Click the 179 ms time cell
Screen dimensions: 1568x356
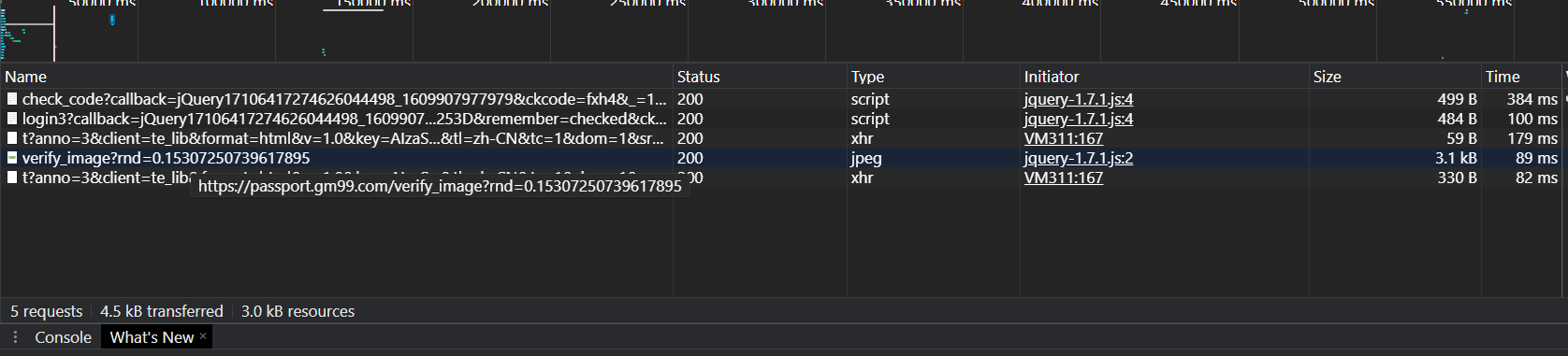[x=1532, y=138]
